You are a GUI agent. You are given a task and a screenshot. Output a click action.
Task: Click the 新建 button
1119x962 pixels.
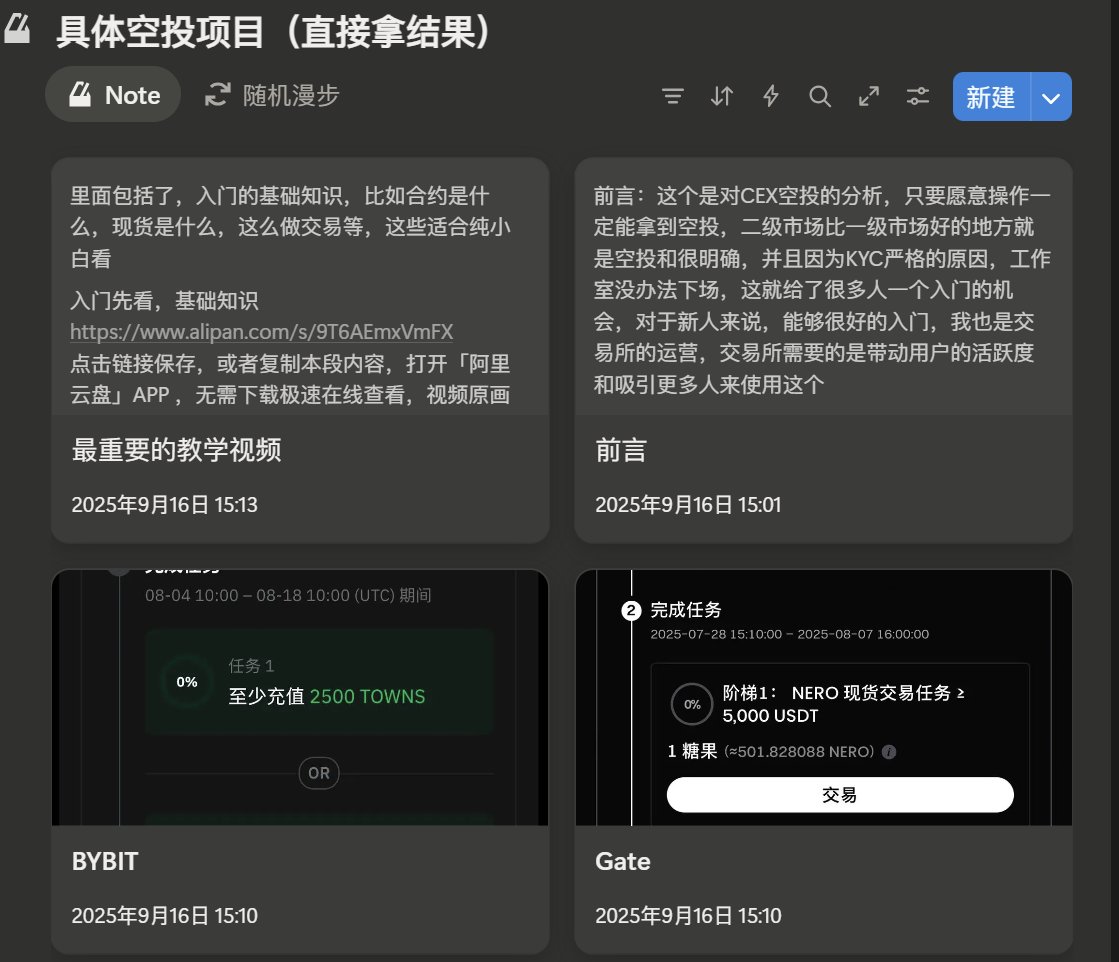tap(991, 96)
